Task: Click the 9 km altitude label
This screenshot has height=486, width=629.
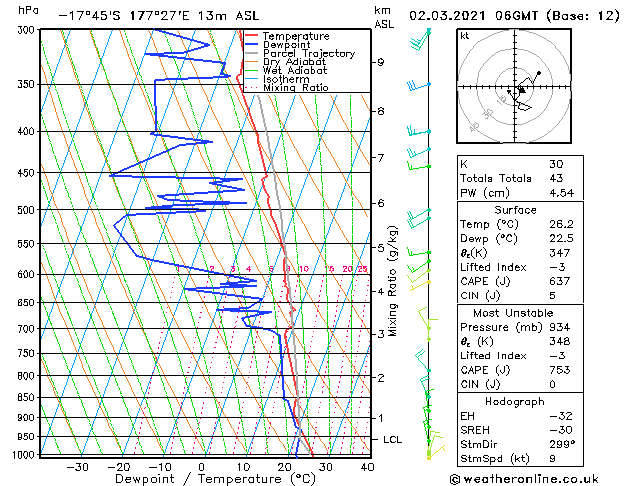Action: (380, 62)
